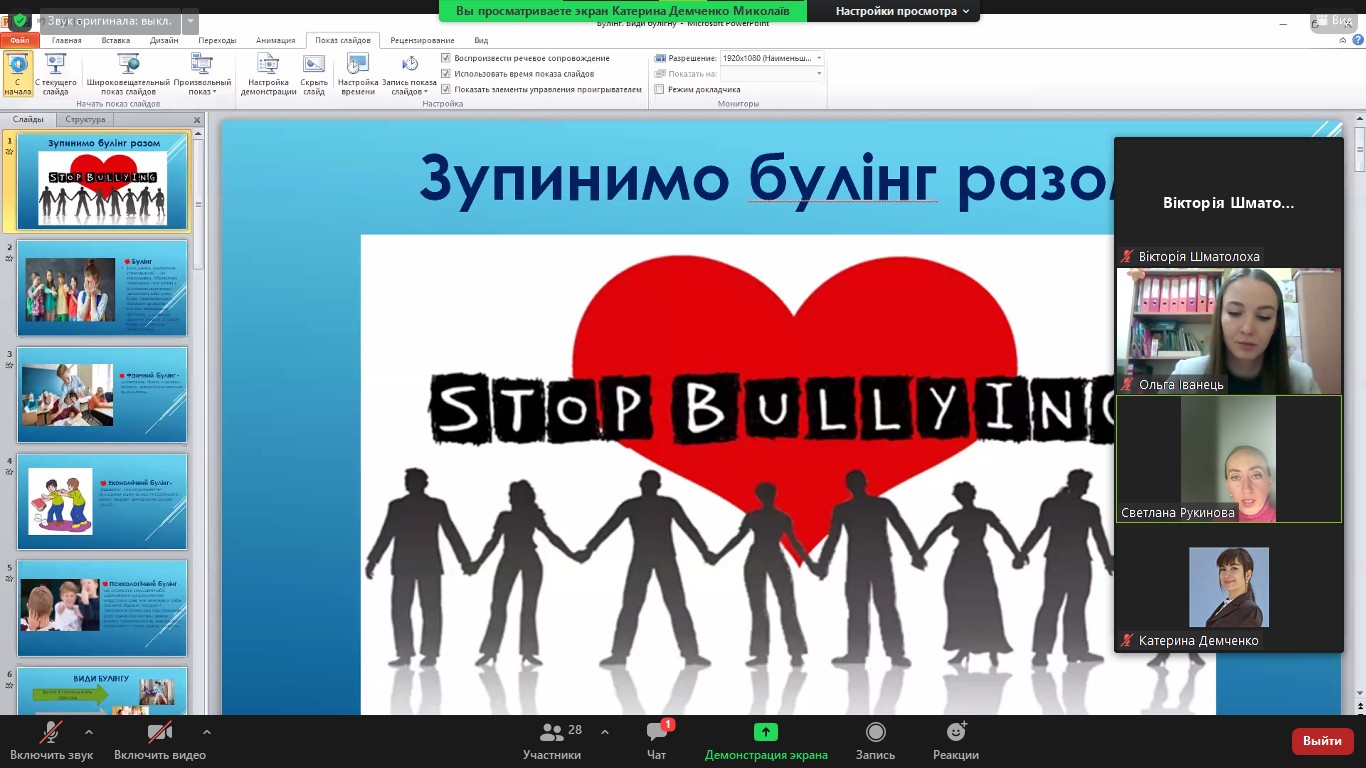Click the С текущего слайда icon
The height and width of the screenshot is (768, 1366).
[56, 74]
